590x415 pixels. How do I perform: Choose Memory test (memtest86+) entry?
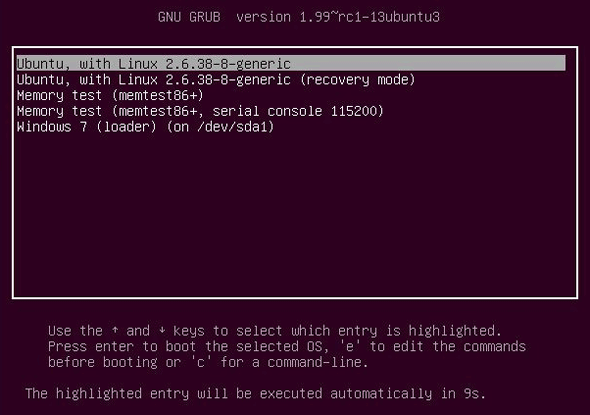pos(110,96)
